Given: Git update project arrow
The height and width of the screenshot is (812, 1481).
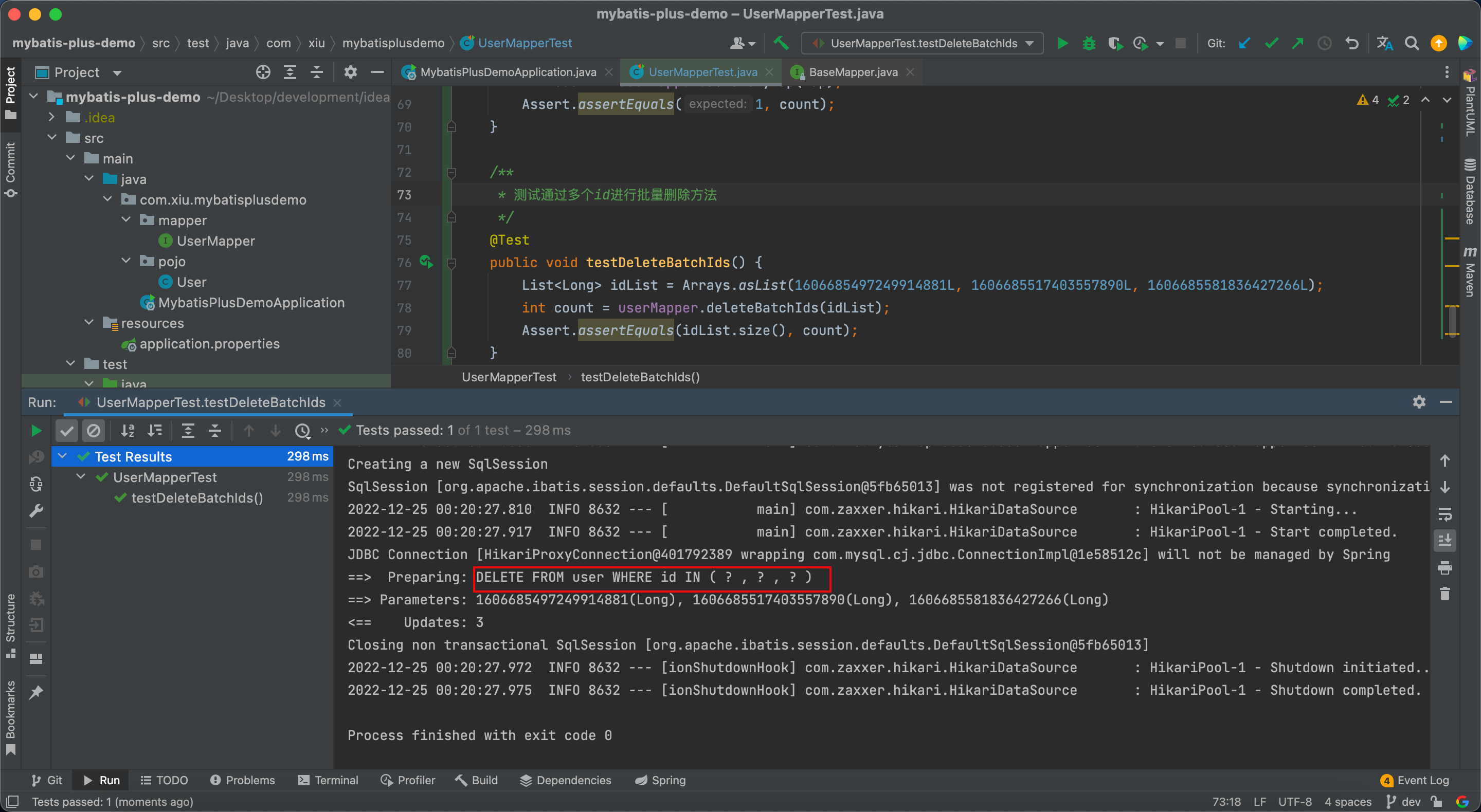Looking at the screenshot, I should pos(1244,43).
